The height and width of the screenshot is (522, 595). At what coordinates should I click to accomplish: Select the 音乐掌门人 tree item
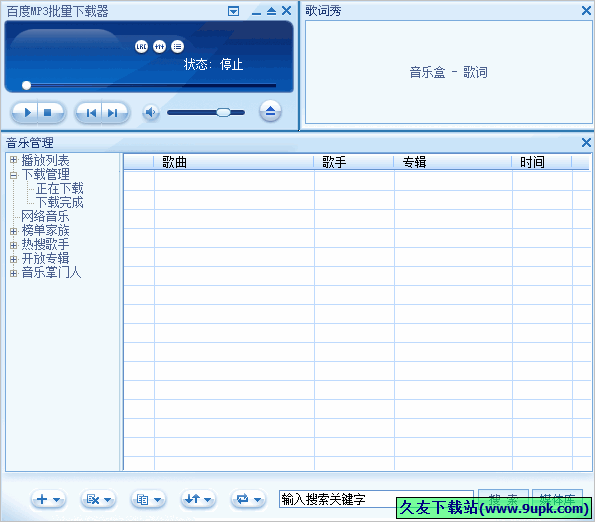(x=51, y=273)
